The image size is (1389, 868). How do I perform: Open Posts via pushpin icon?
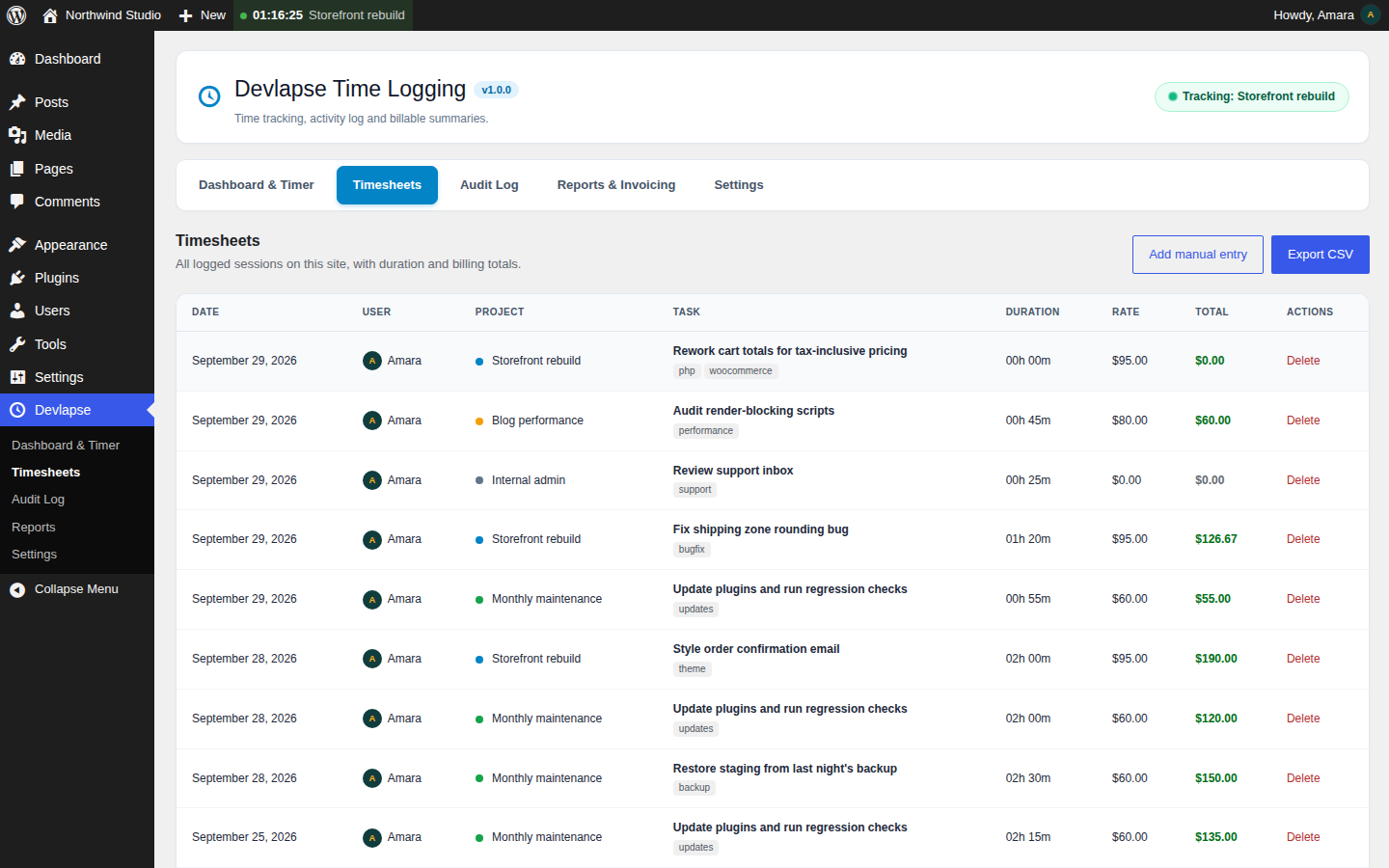point(17,102)
